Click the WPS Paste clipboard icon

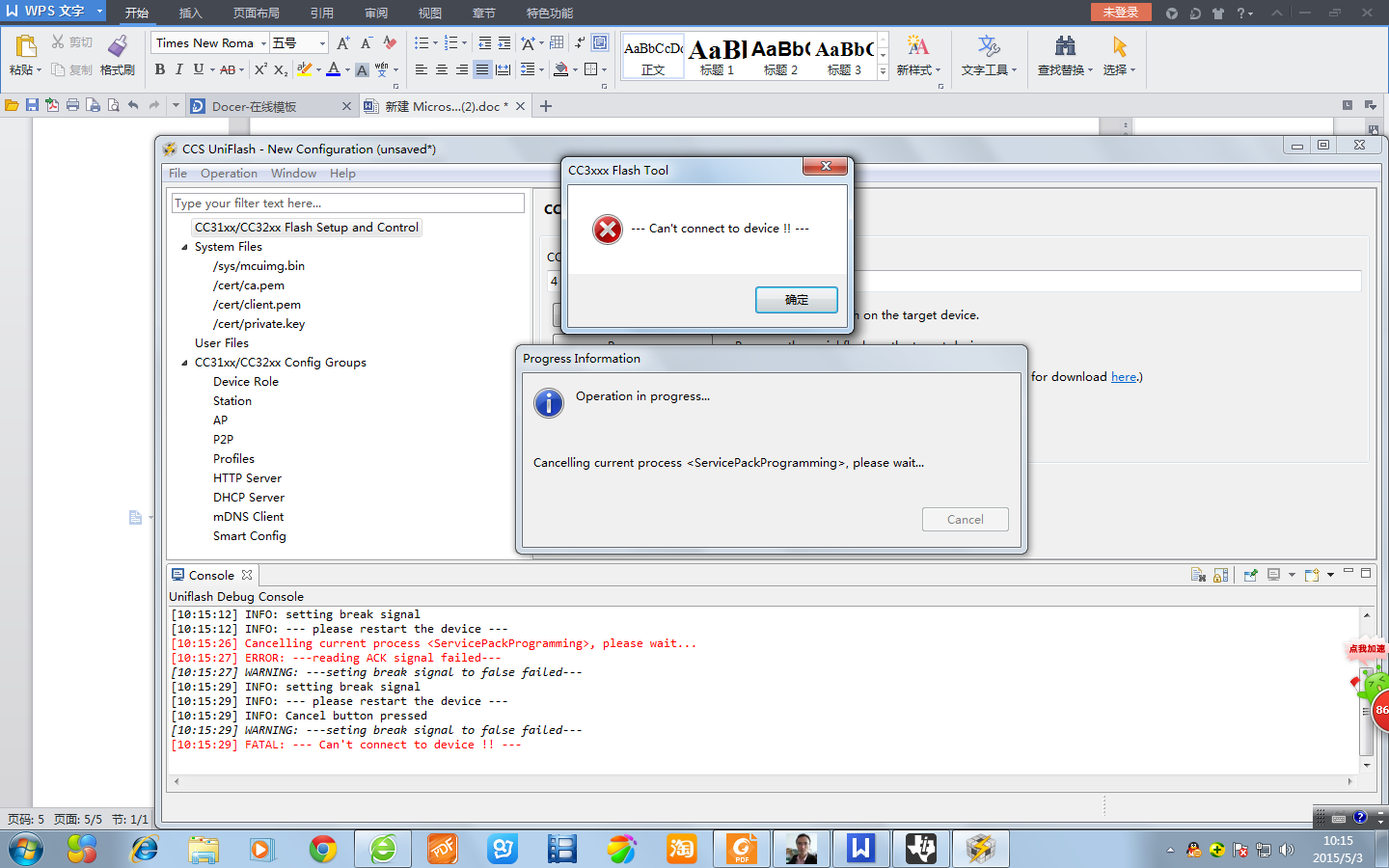25,45
